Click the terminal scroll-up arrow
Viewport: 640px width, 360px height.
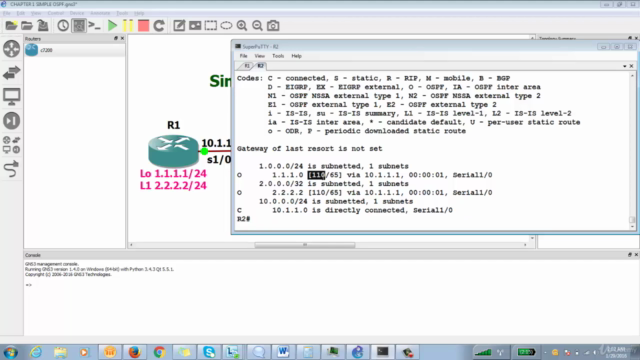632,76
